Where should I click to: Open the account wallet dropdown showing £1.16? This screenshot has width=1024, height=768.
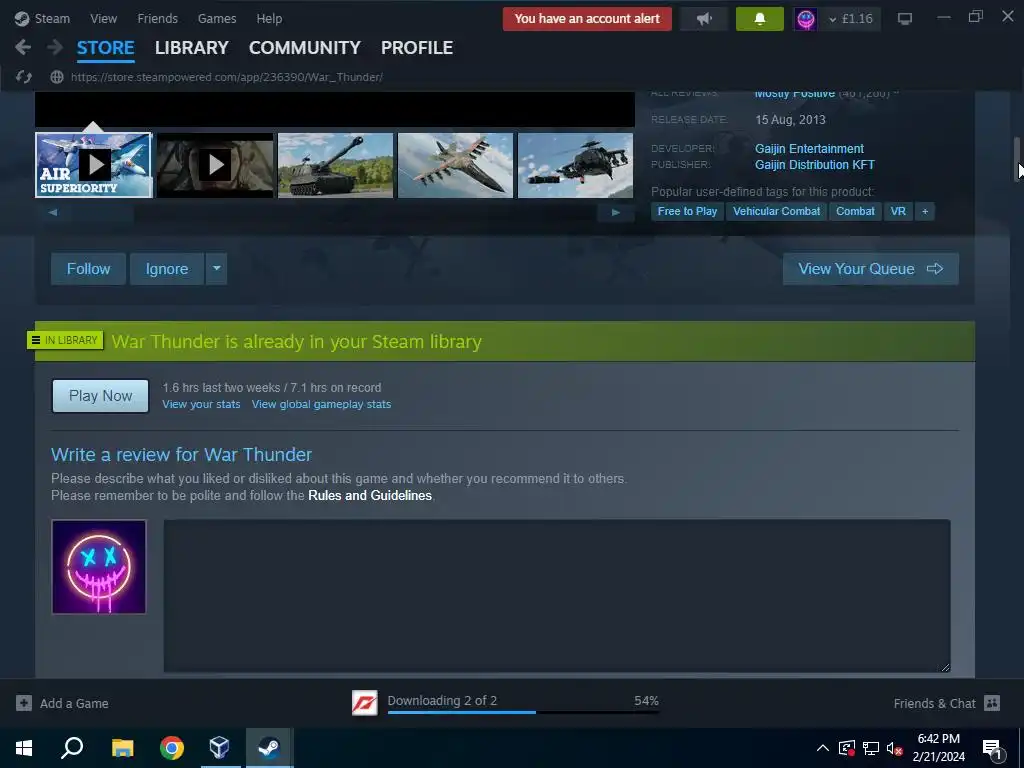coord(851,18)
